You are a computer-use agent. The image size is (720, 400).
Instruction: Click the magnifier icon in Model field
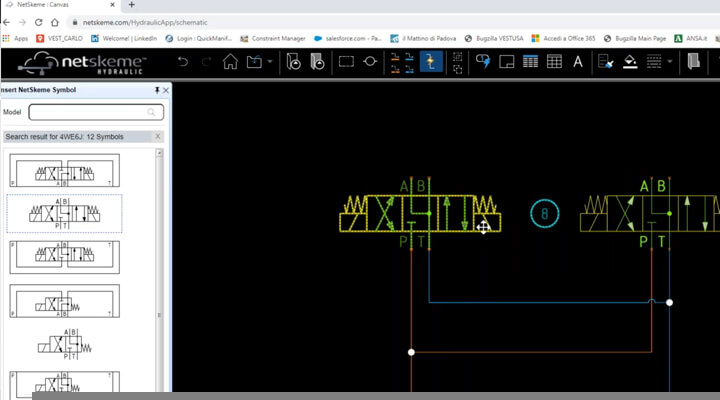pos(151,112)
